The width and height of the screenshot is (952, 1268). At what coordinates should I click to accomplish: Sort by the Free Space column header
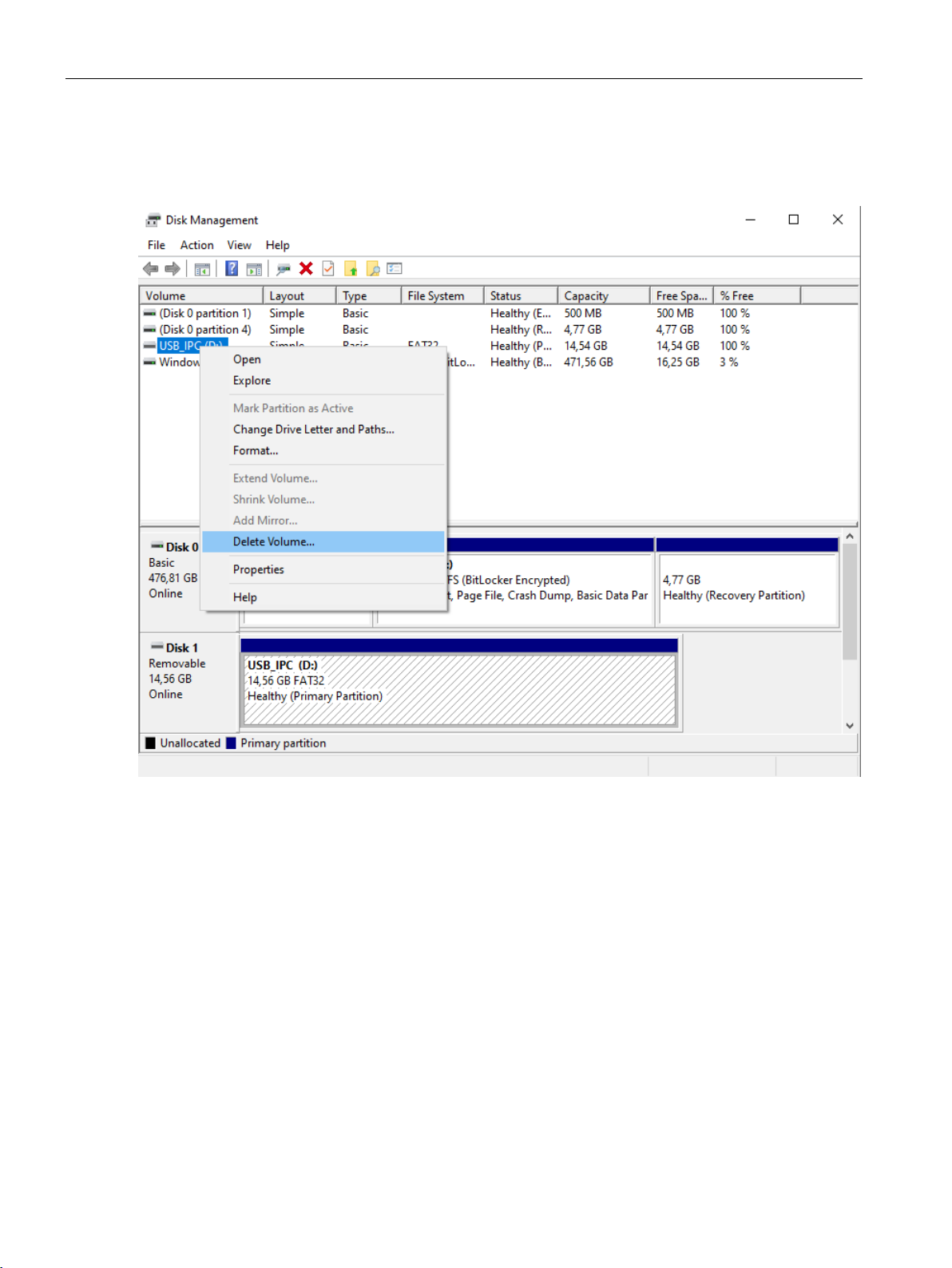click(681, 295)
